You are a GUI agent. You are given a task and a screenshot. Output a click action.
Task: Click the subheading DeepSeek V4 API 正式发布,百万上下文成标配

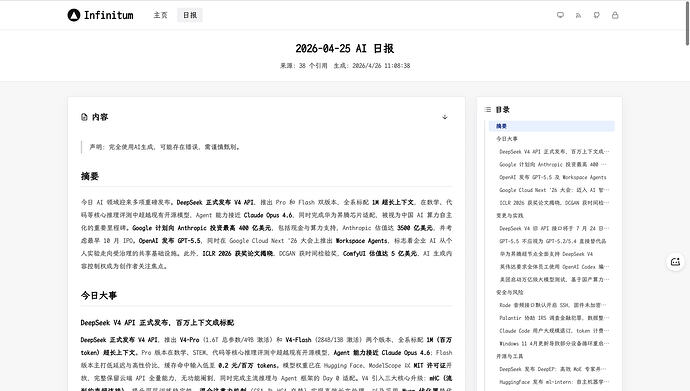click(x=157, y=323)
